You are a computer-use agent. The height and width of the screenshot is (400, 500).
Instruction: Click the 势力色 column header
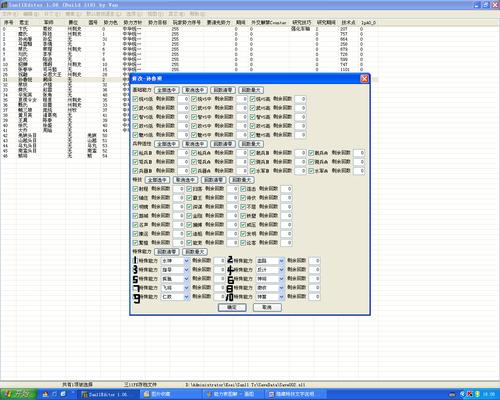pos(110,23)
